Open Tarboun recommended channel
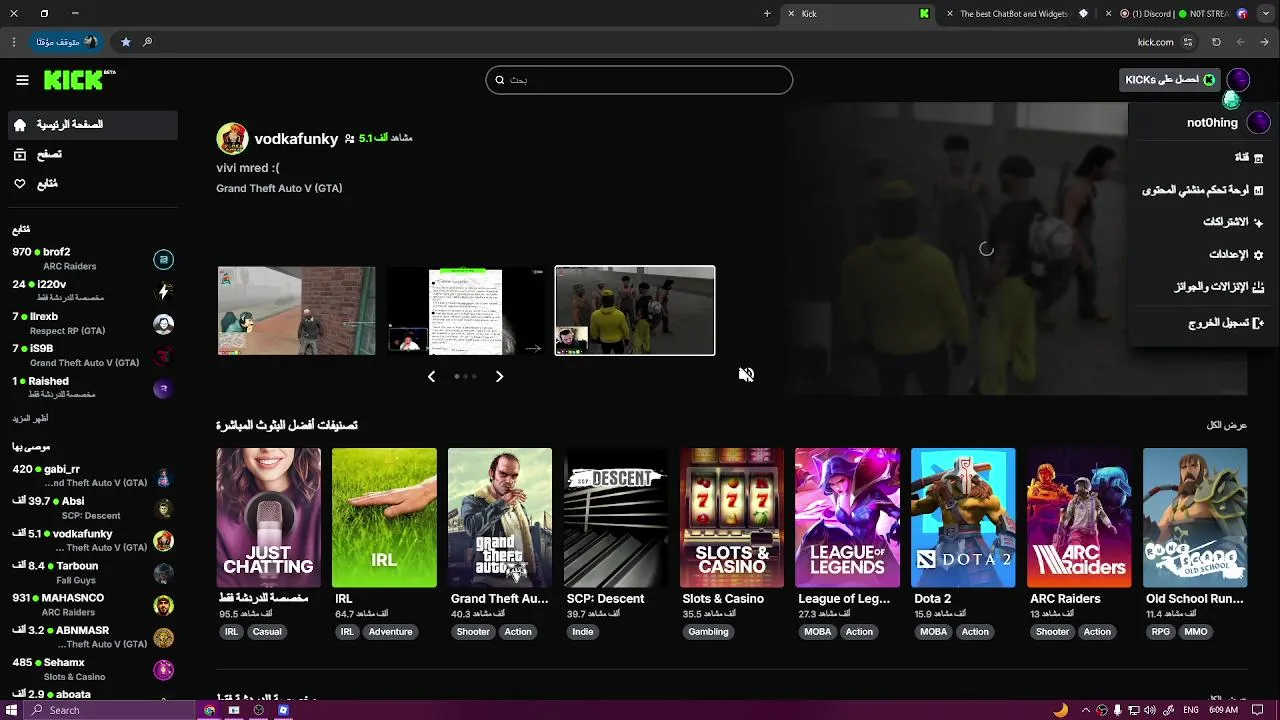Screen dimensions: 1280x720 (92, 572)
